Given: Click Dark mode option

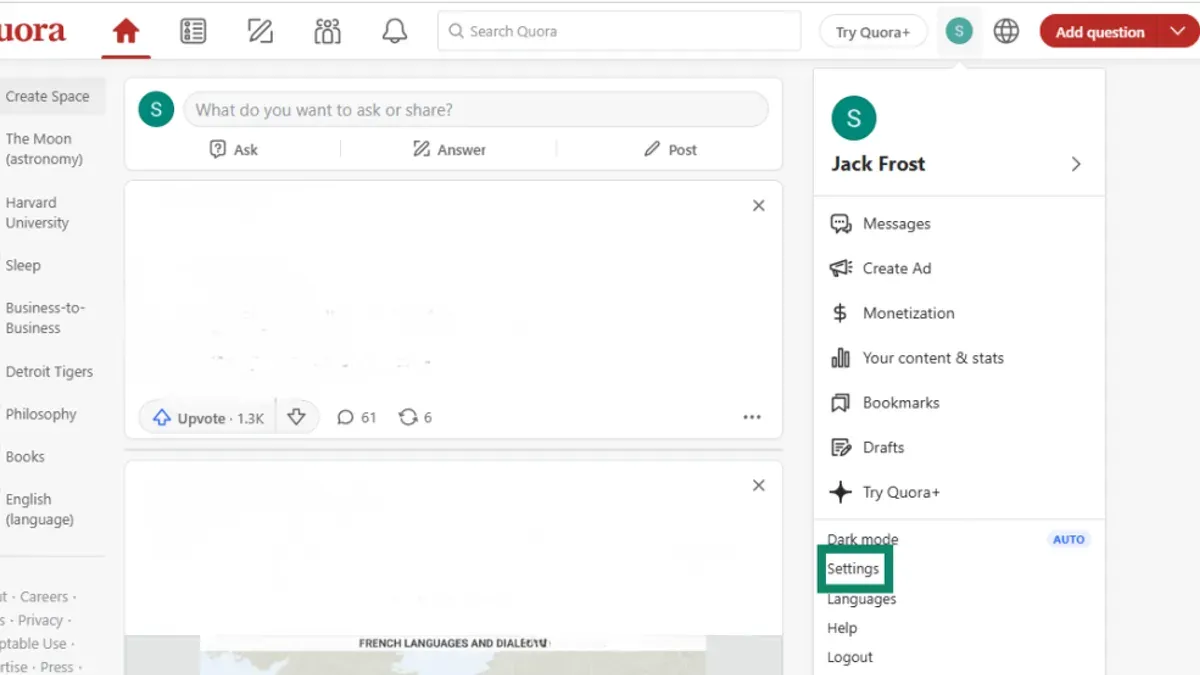Looking at the screenshot, I should (862, 539).
